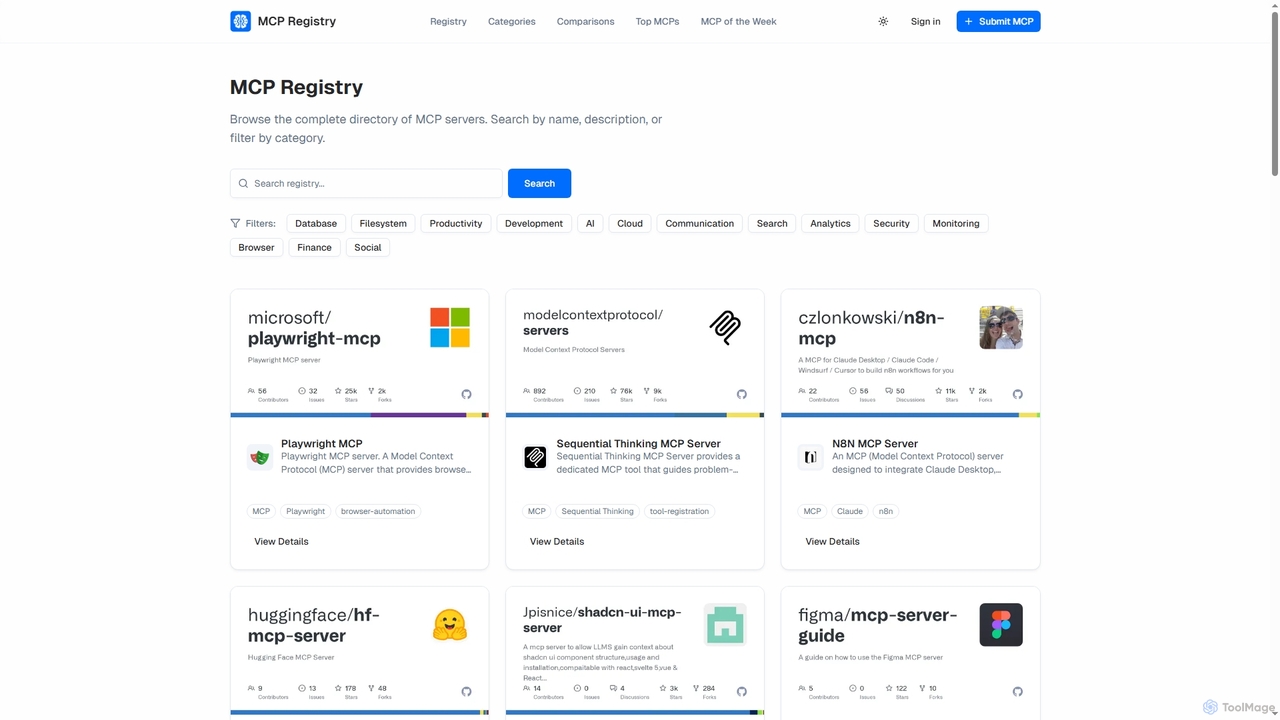
Task: Open the Categories nav item
Action: (512, 21)
